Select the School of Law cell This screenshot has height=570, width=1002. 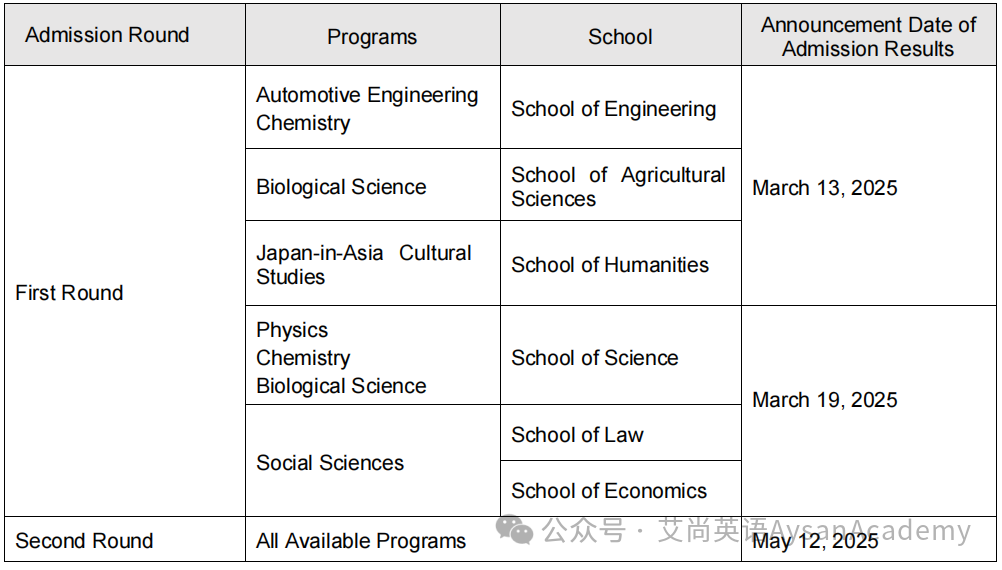pyautogui.click(x=620, y=433)
